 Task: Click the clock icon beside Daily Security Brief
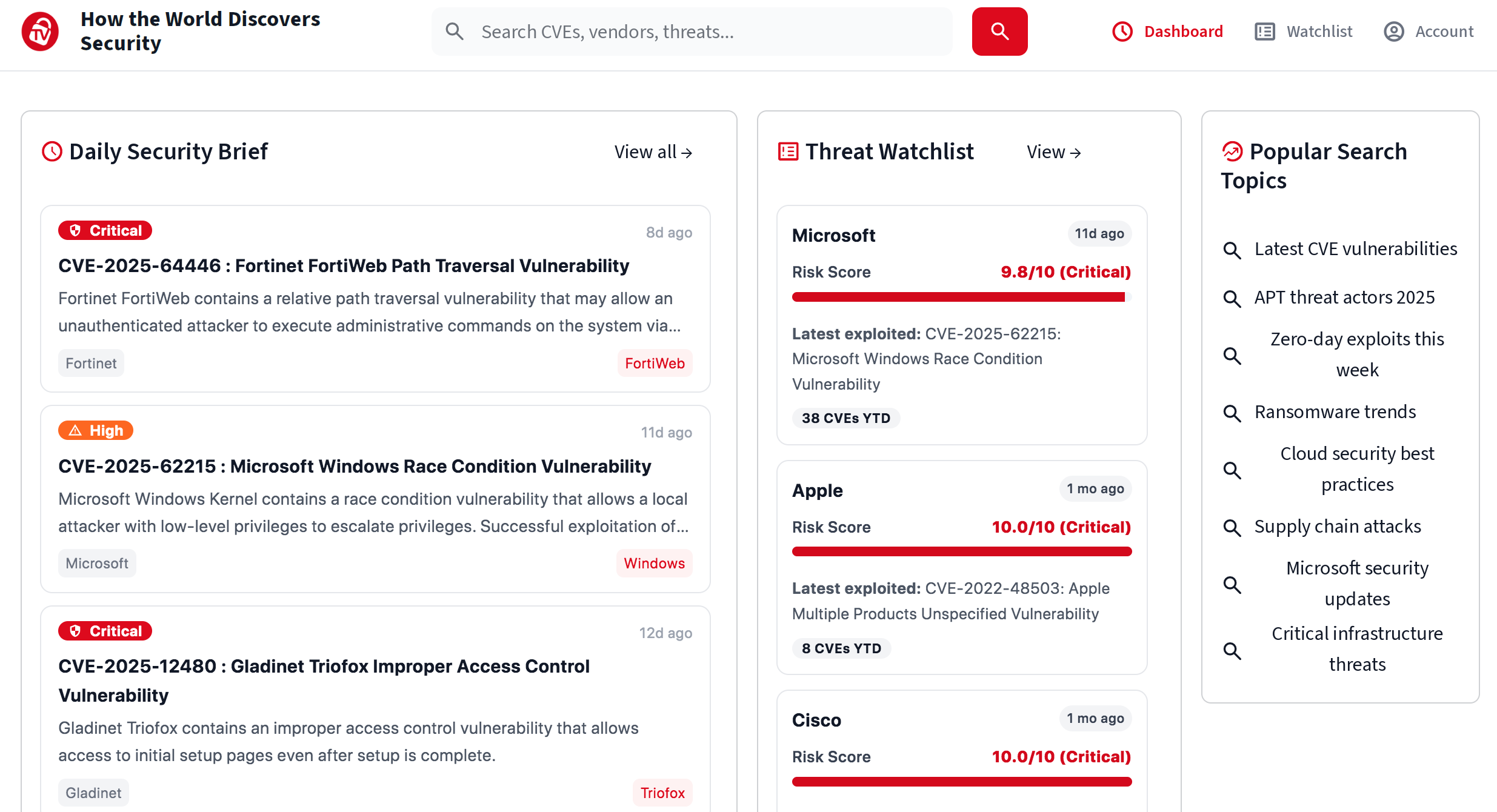[x=52, y=151]
